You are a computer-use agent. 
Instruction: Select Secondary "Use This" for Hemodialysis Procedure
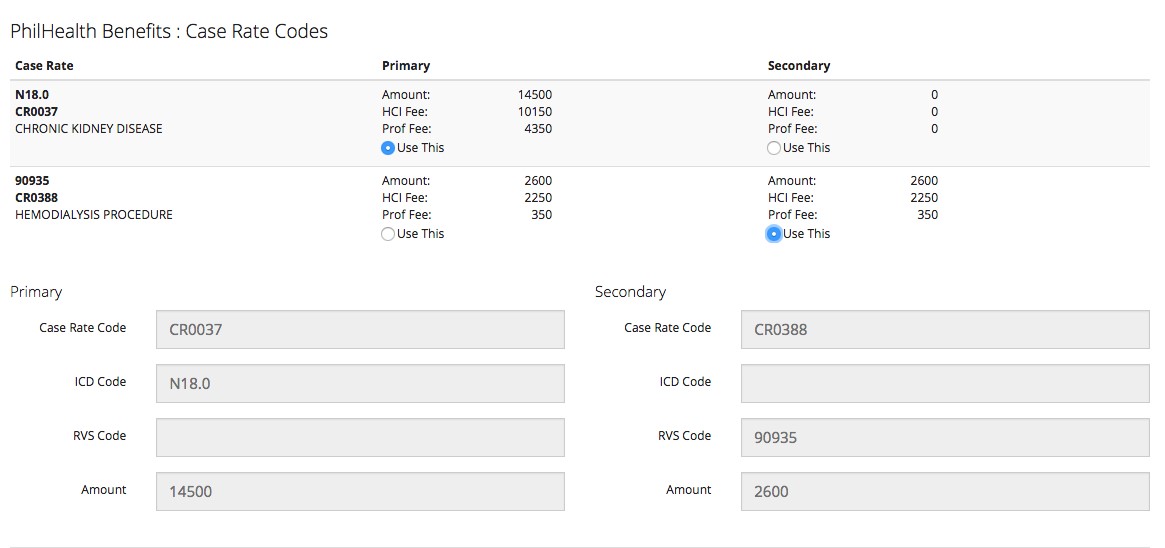774,234
